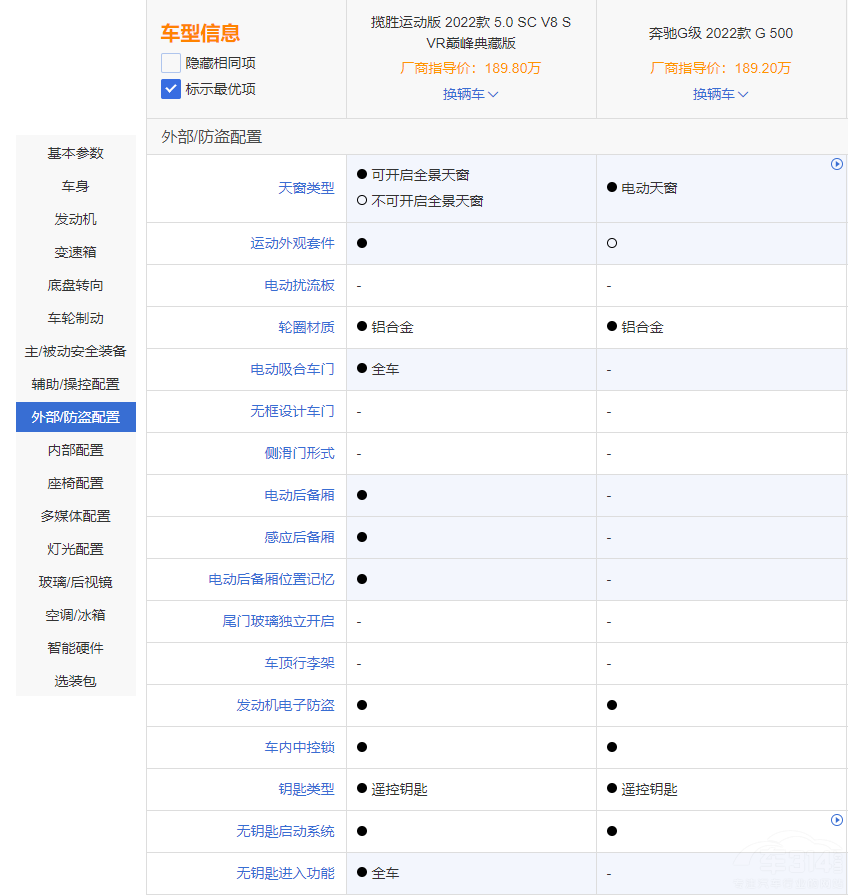Viewport: 848px width, 895px height.
Task: Open the 发动机 category
Action: [74, 219]
